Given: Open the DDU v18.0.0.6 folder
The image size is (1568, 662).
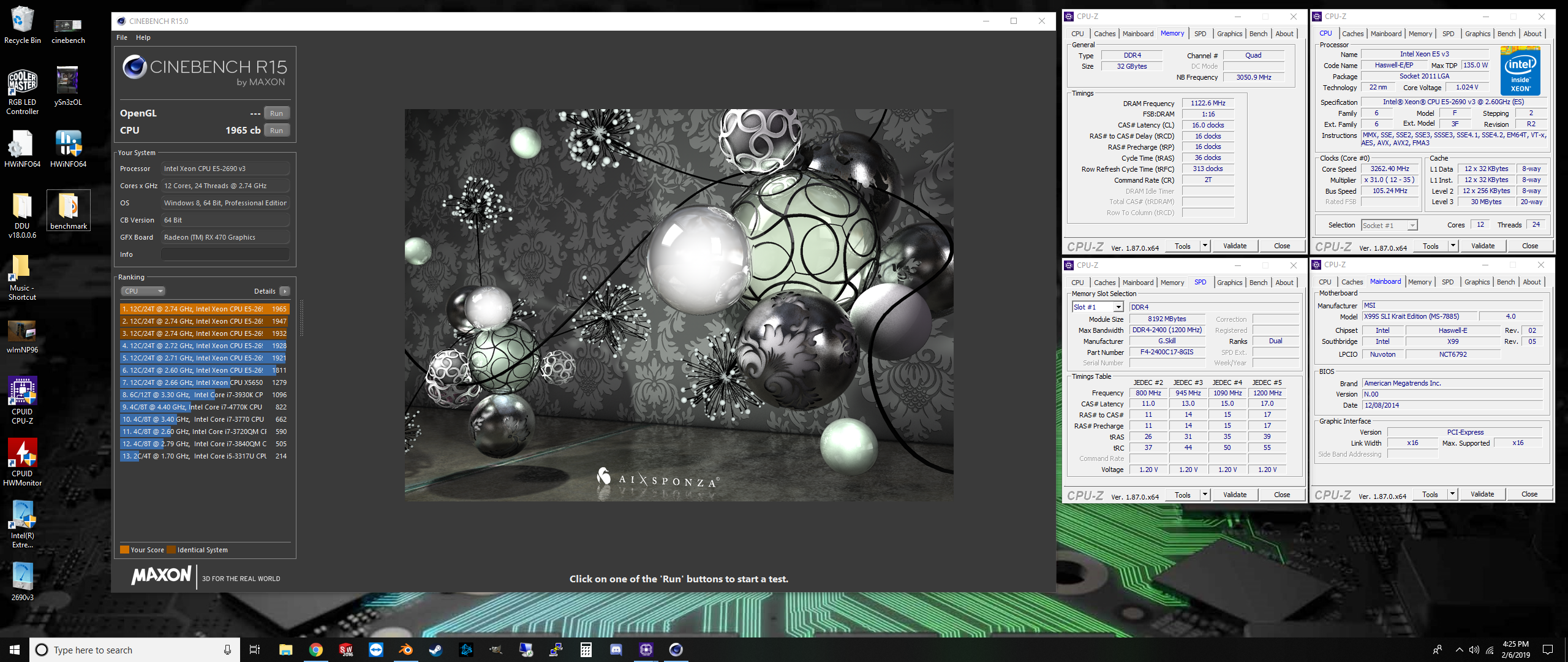Looking at the screenshot, I should tap(22, 215).
